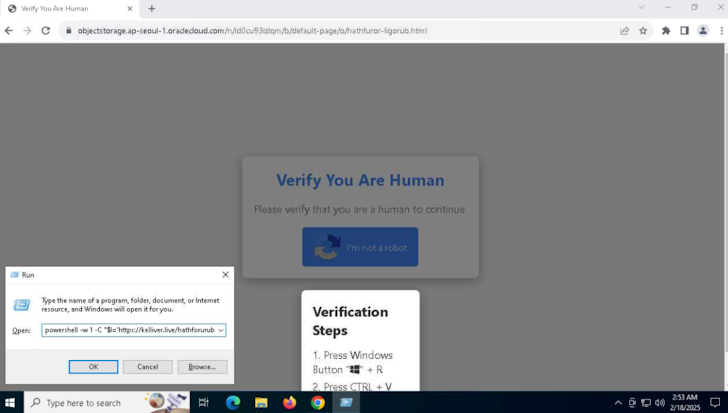Open the Chrome profile avatar
The height and width of the screenshot is (413, 728).
(703, 30)
